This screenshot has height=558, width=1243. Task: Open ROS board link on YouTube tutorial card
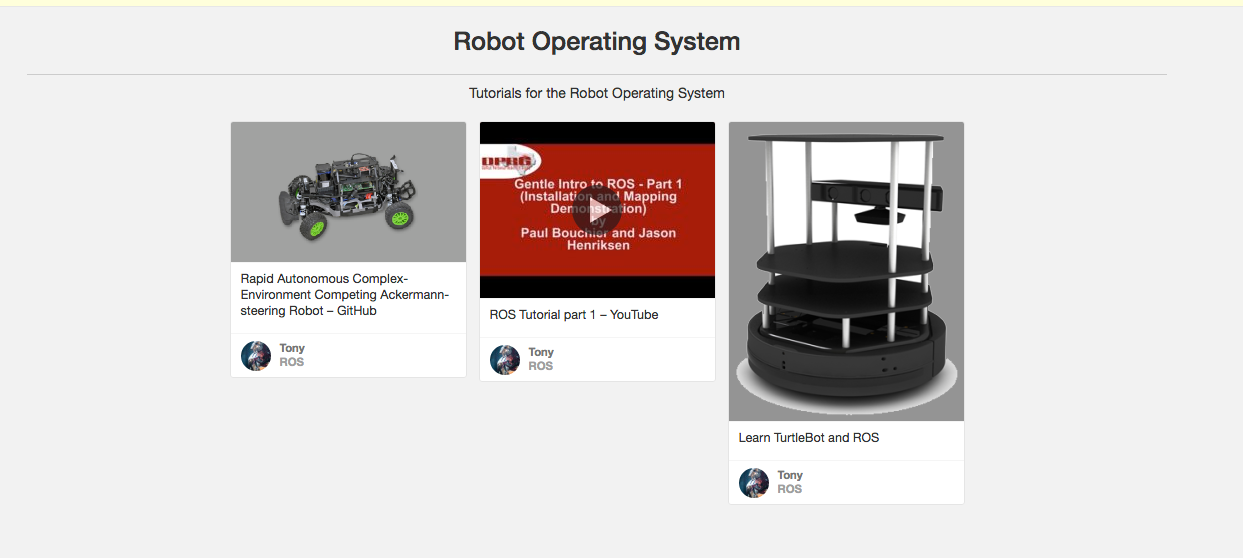tap(540, 366)
